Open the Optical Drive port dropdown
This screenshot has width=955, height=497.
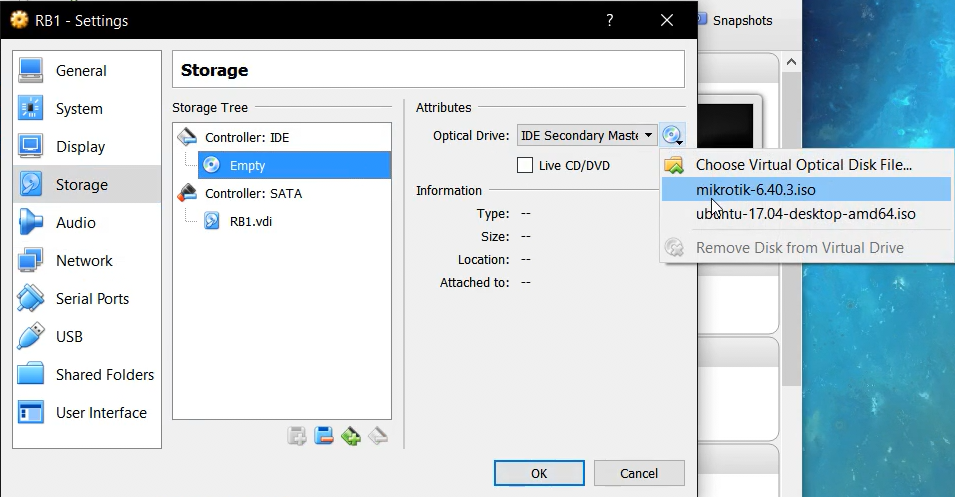pyautogui.click(x=587, y=135)
